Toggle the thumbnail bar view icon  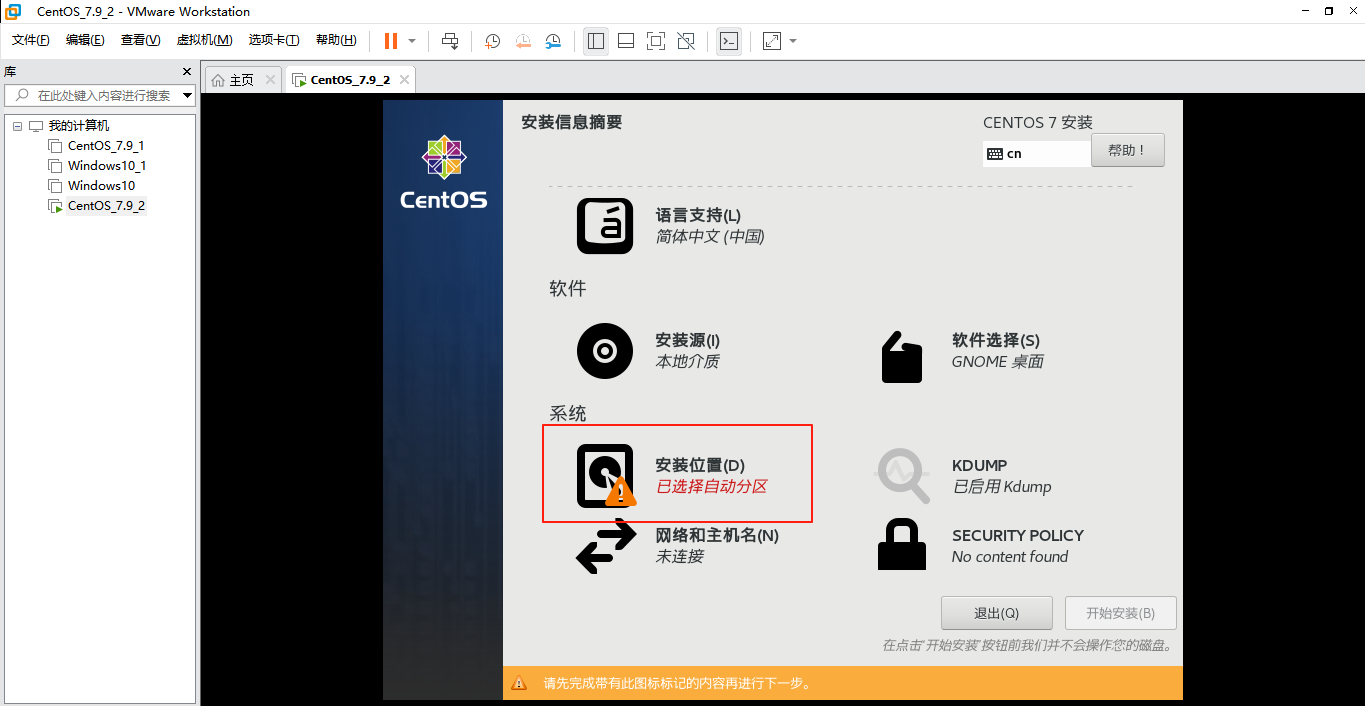626,41
